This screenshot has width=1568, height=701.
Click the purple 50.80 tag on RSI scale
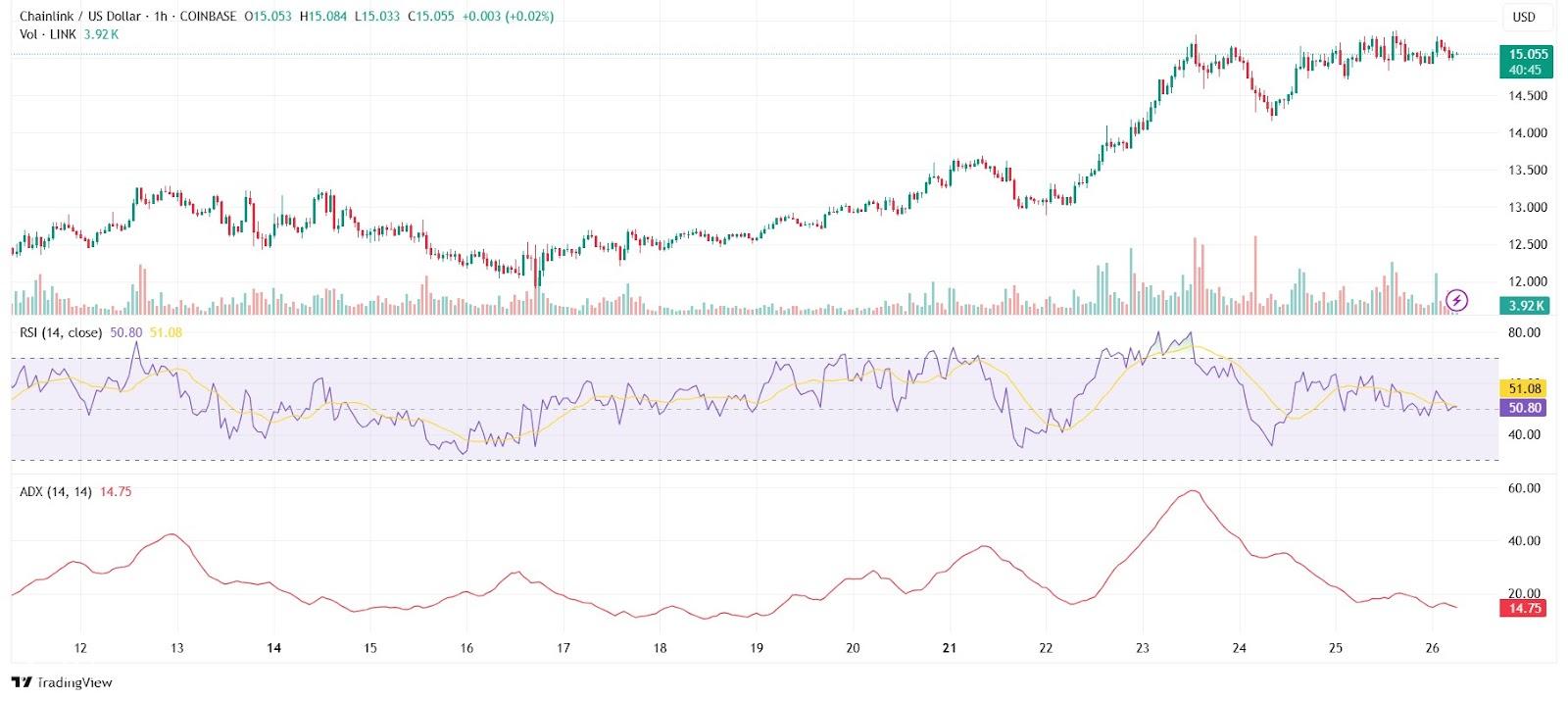(x=1524, y=407)
